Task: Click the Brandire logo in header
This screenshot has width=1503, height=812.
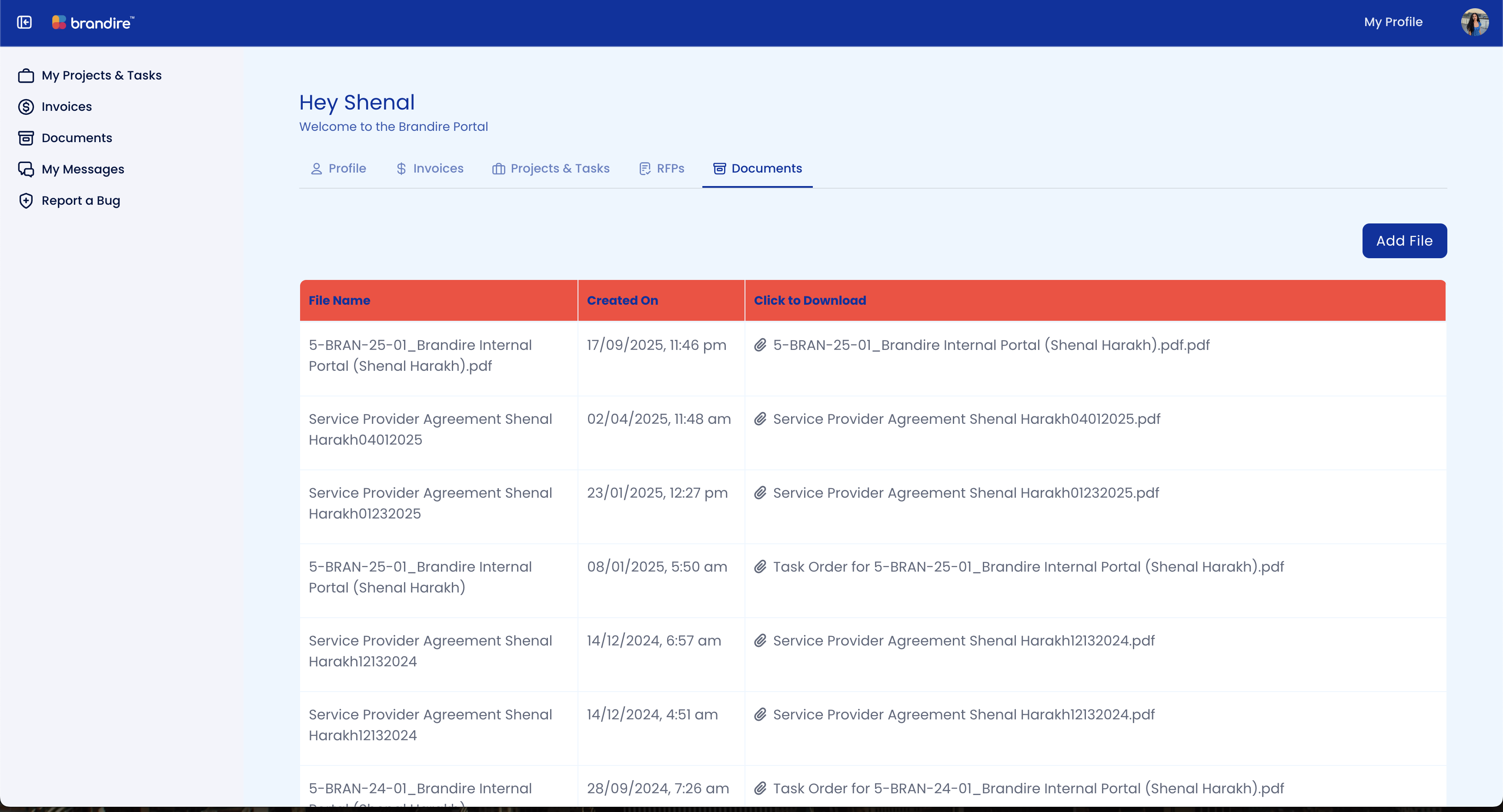Action: tap(94, 23)
